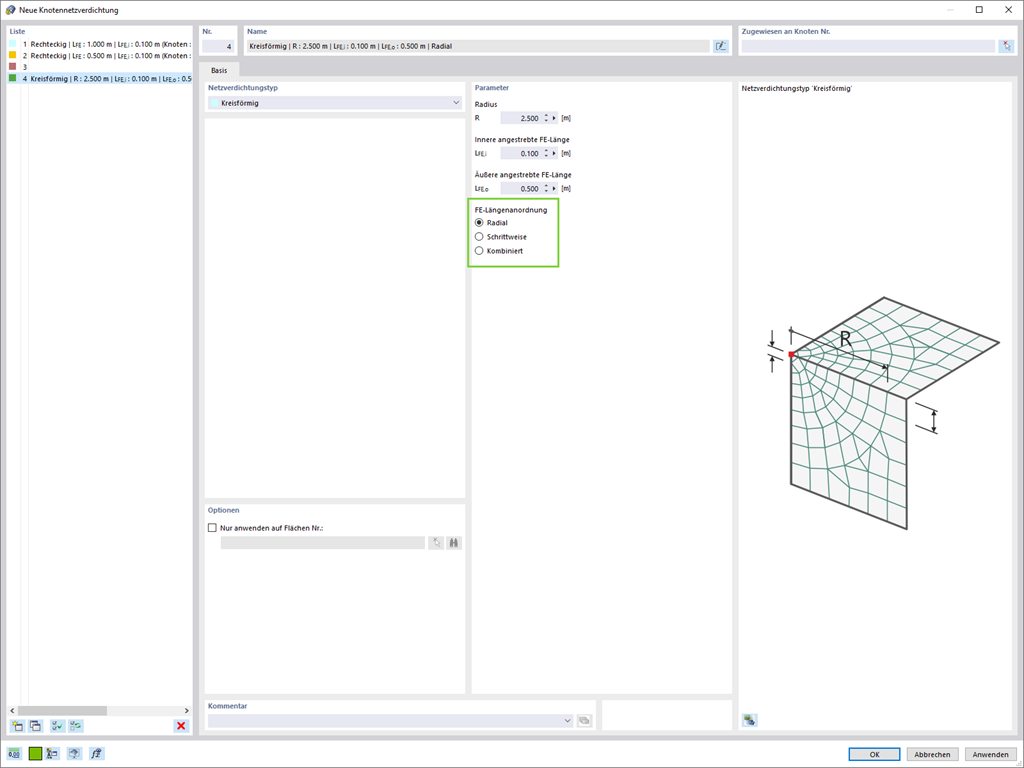Select list item 3
Viewport: 1024px width, 768px height.
pos(100,67)
